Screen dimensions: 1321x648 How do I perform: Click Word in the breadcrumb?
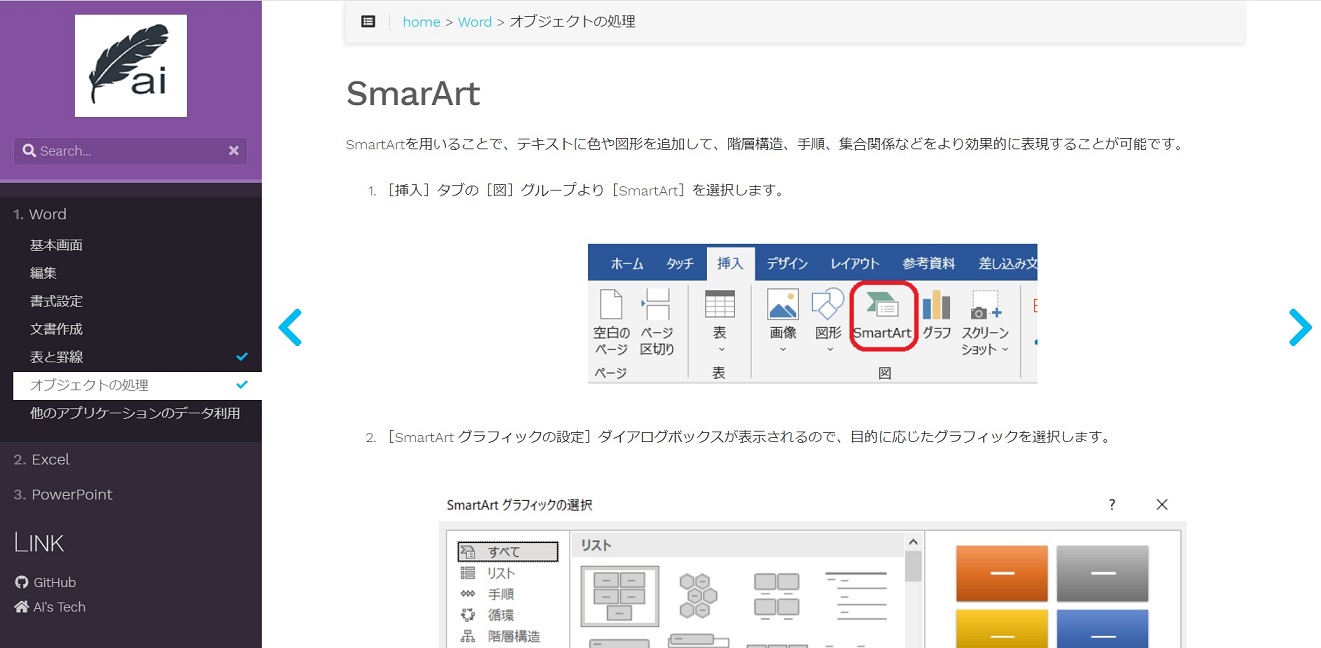point(475,22)
